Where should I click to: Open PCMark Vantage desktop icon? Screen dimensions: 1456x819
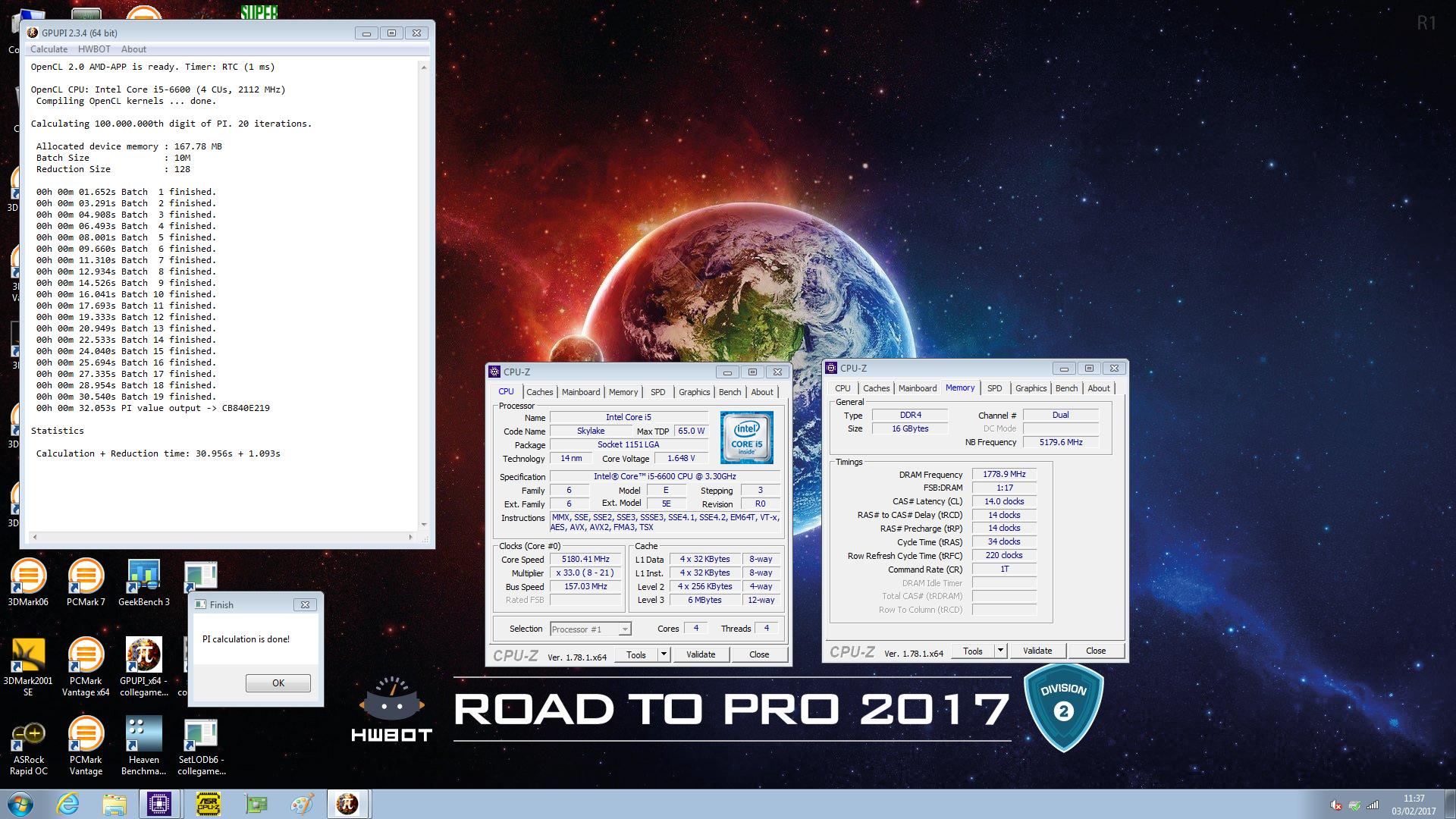coord(86,747)
